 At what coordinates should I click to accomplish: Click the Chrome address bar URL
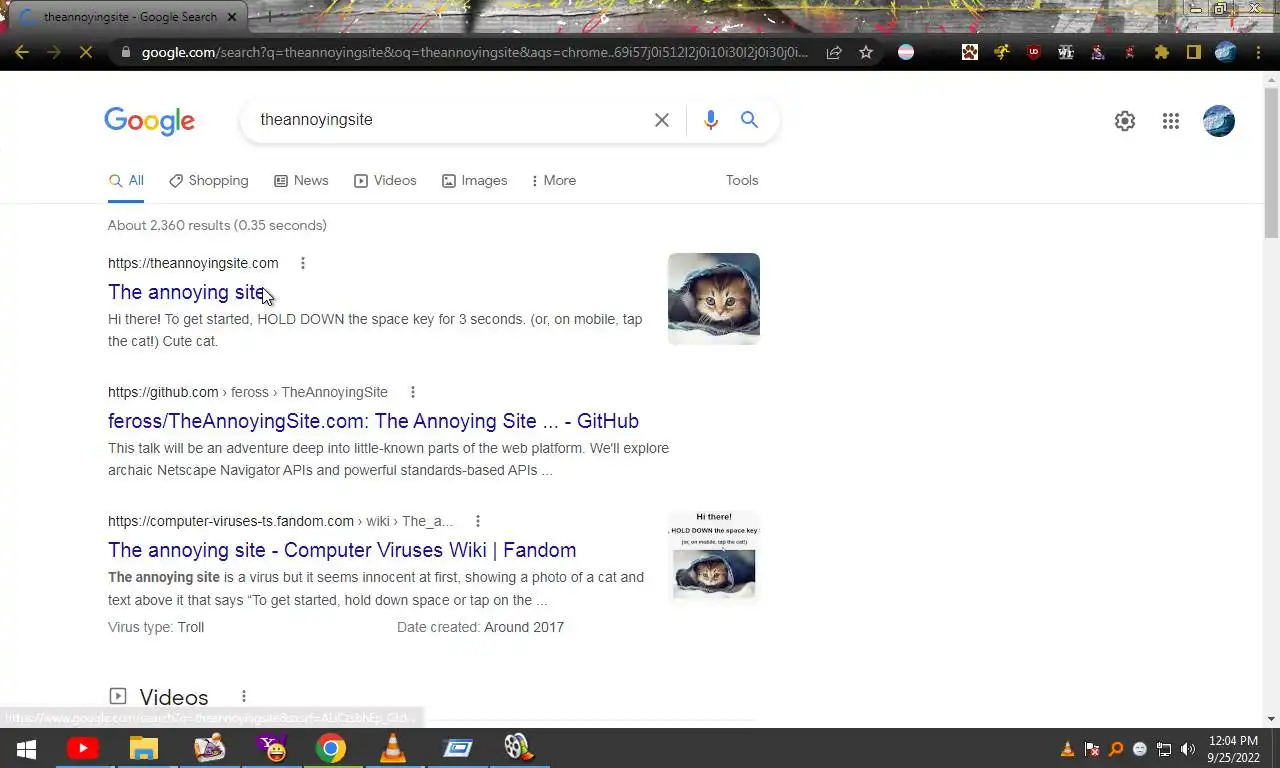[475, 52]
